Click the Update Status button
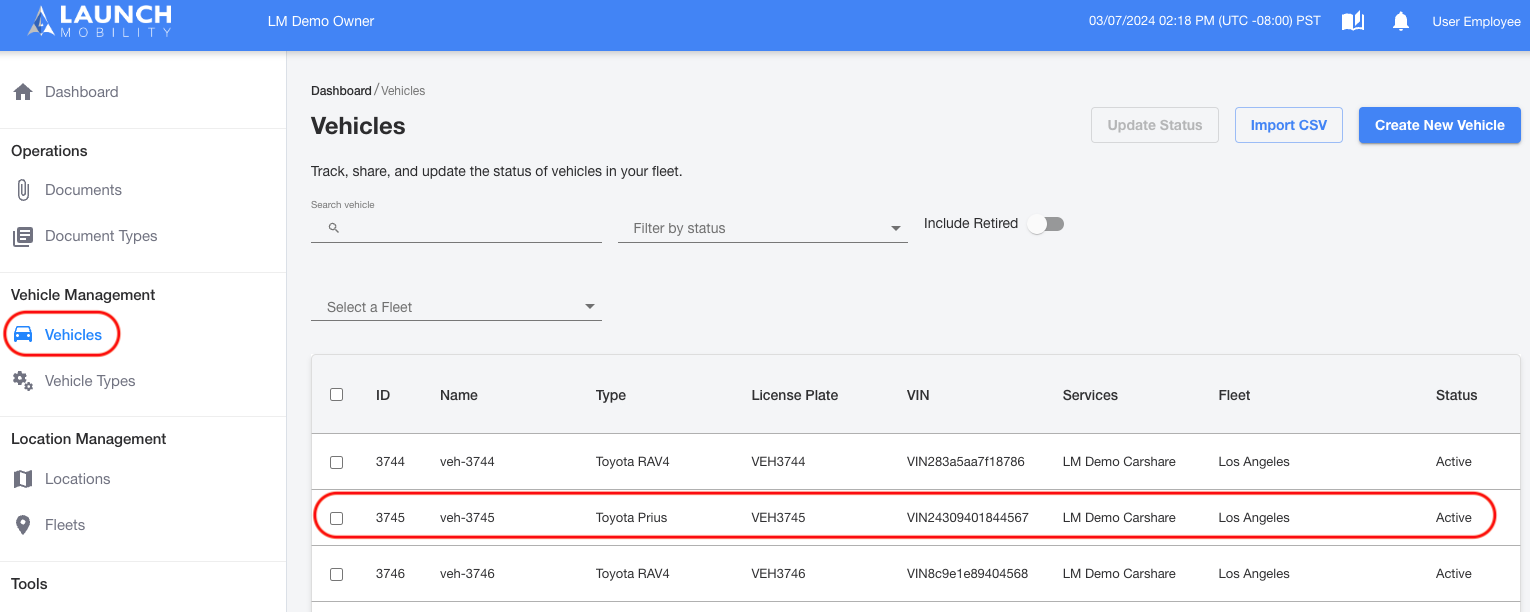The width and height of the screenshot is (1530, 612). (1155, 125)
